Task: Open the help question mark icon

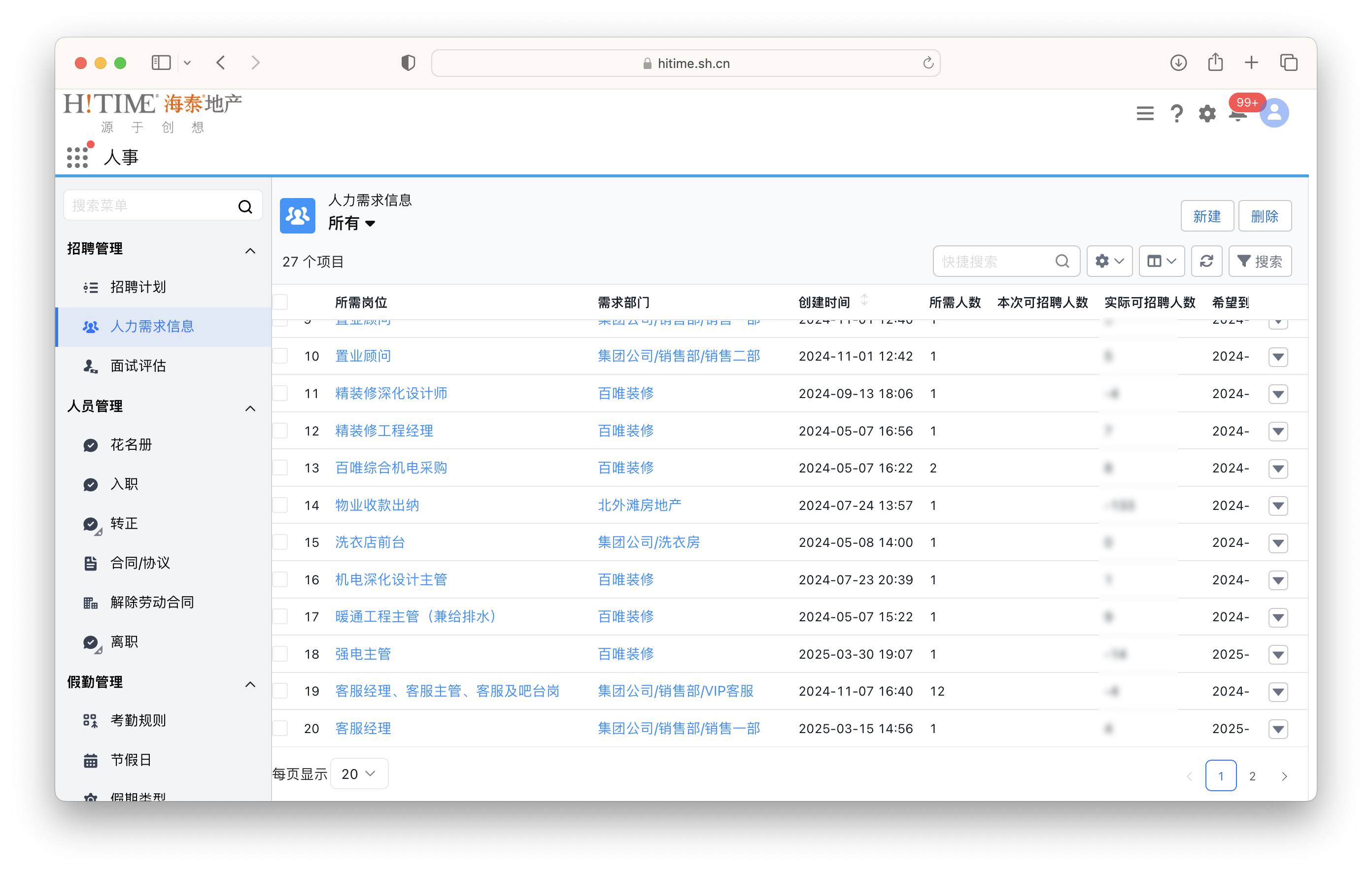Action: [1176, 113]
